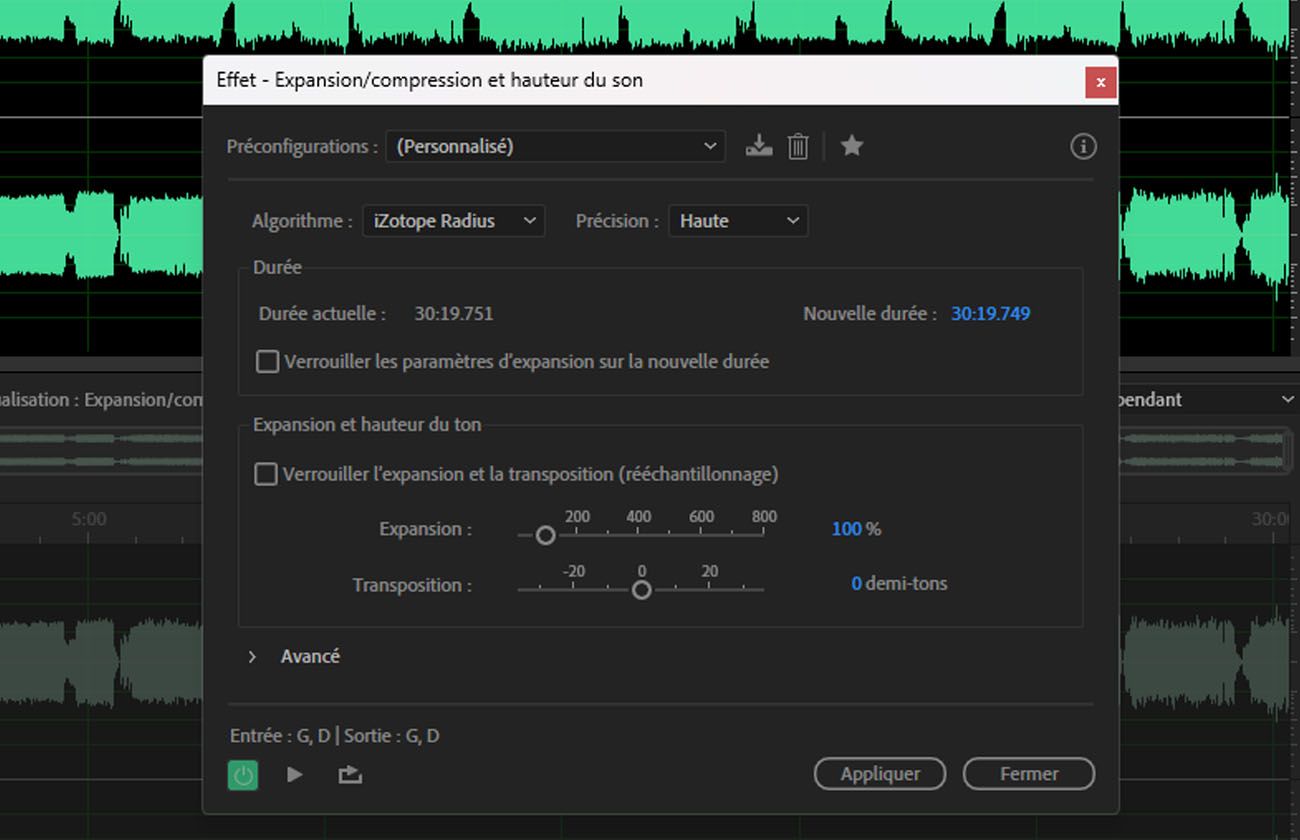
Task: Click the Expansion slider handle
Action: point(545,535)
